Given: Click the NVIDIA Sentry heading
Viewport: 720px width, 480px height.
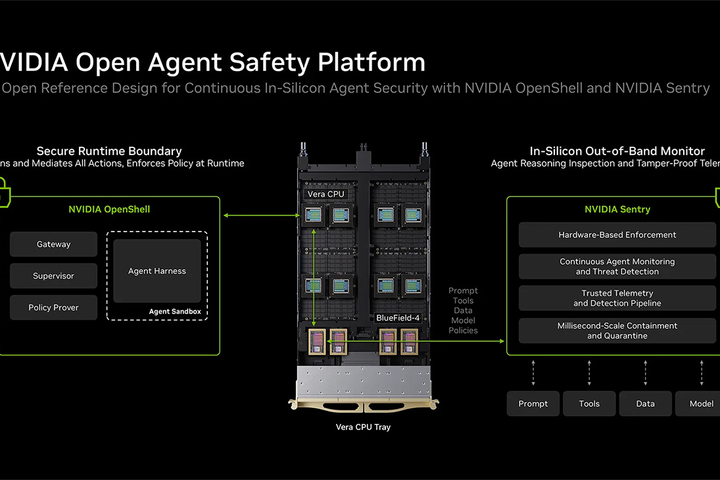Looking at the screenshot, I should point(617,209).
